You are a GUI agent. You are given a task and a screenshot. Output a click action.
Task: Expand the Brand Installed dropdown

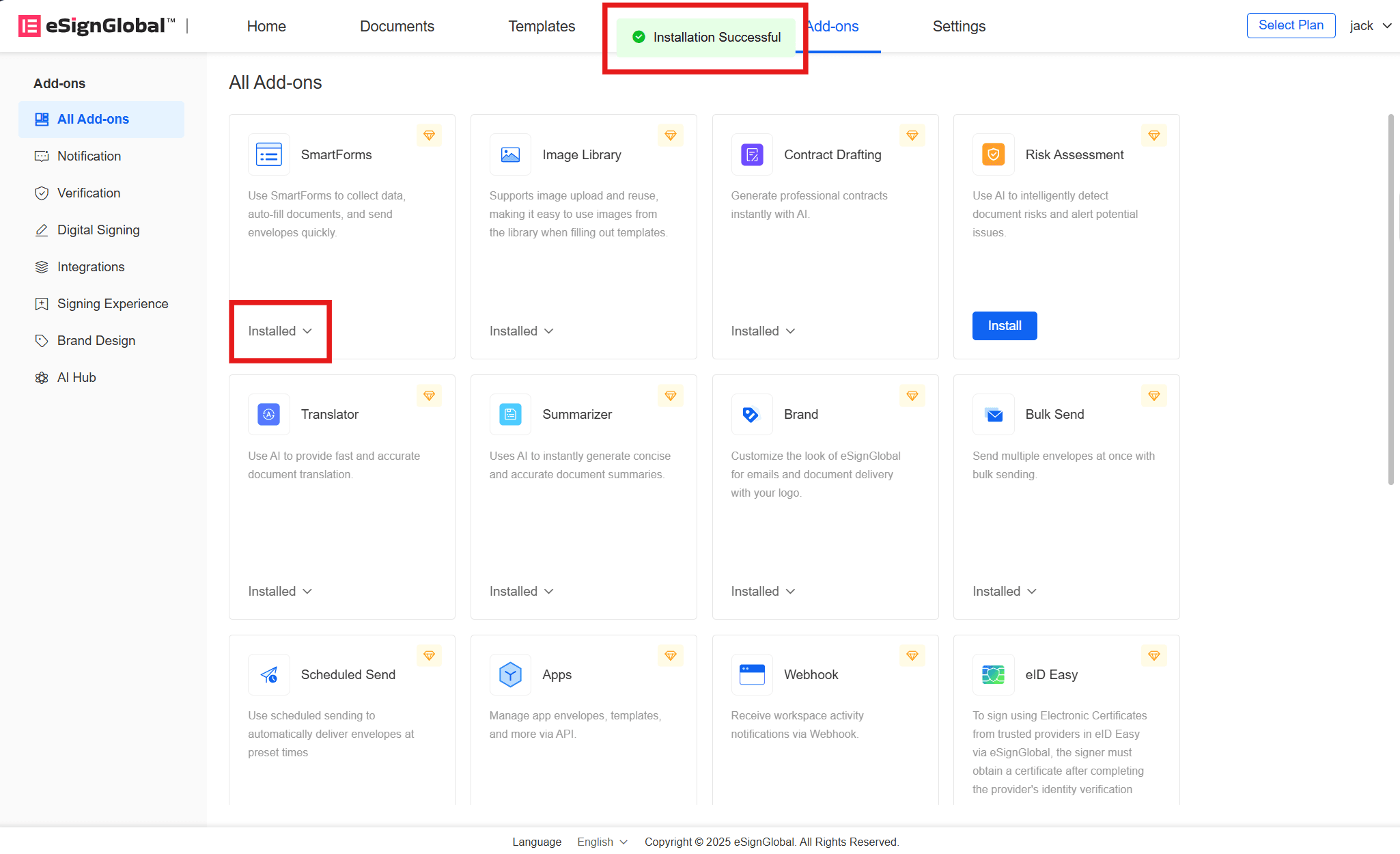pos(763,591)
